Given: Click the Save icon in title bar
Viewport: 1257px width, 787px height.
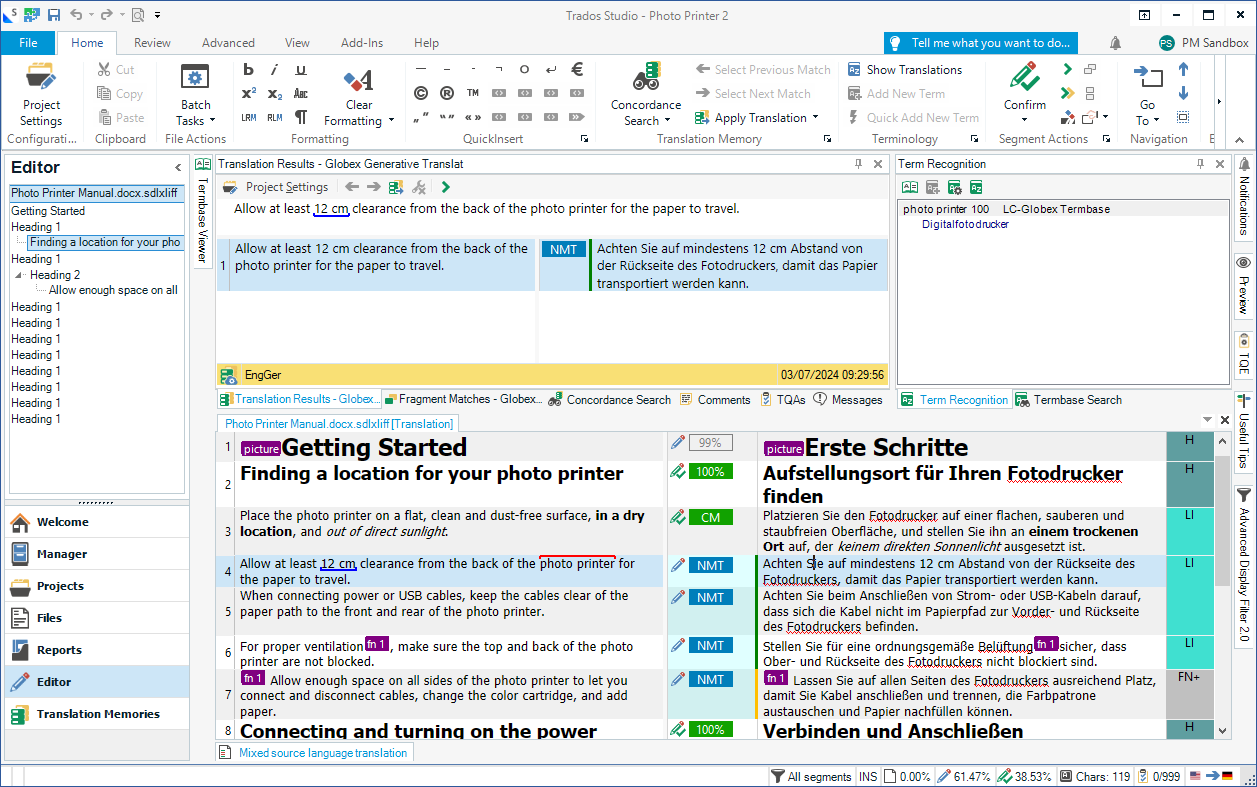Looking at the screenshot, I should [54, 15].
